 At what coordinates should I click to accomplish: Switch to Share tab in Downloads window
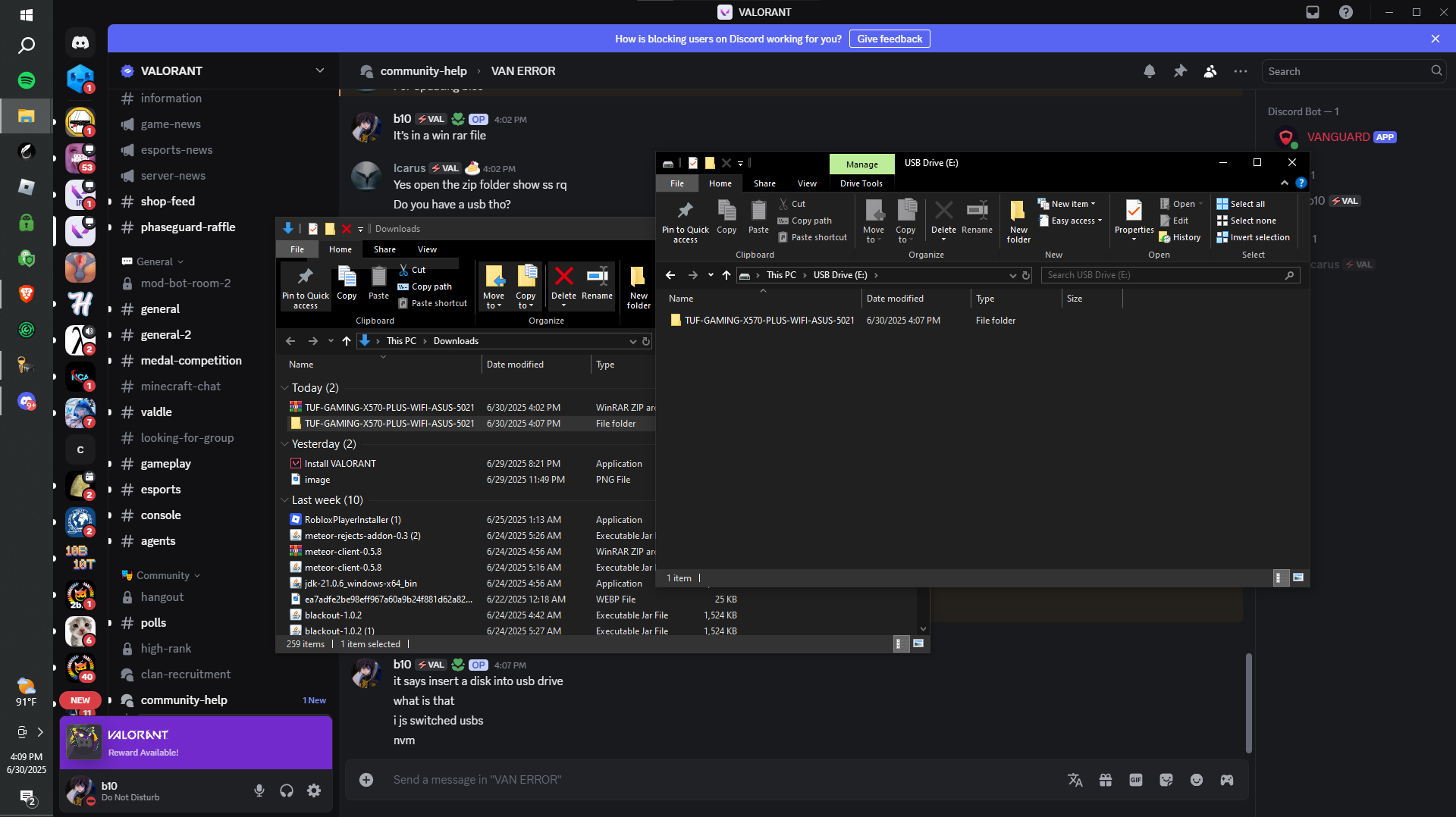pyautogui.click(x=384, y=249)
